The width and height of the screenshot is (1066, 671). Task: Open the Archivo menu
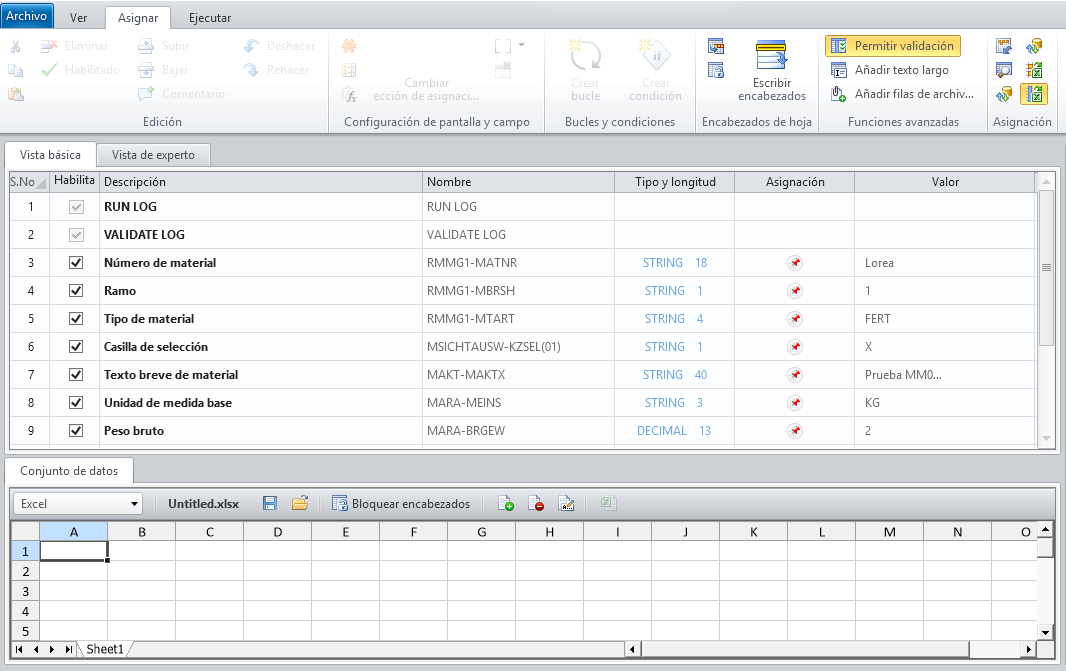click(27, 16)
